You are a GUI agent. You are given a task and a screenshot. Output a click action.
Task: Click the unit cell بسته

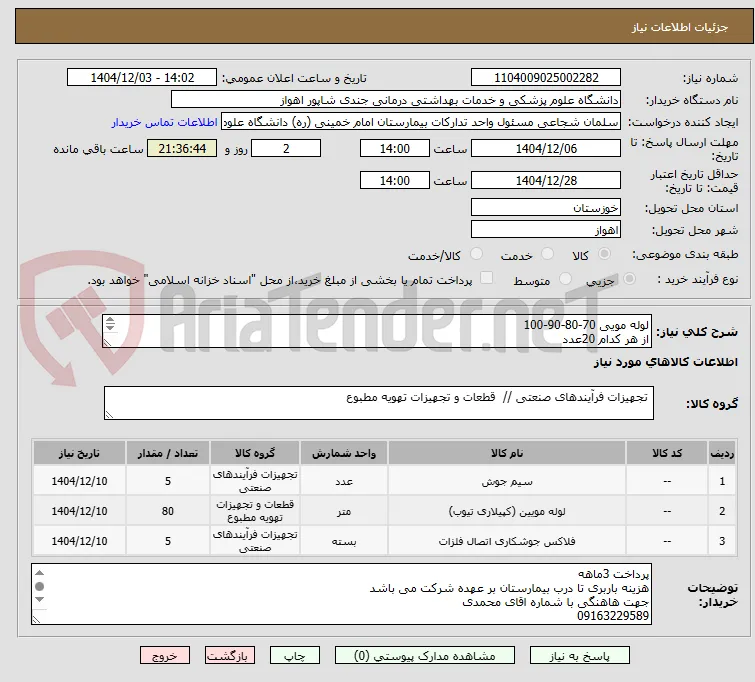[x=344, y=541]
